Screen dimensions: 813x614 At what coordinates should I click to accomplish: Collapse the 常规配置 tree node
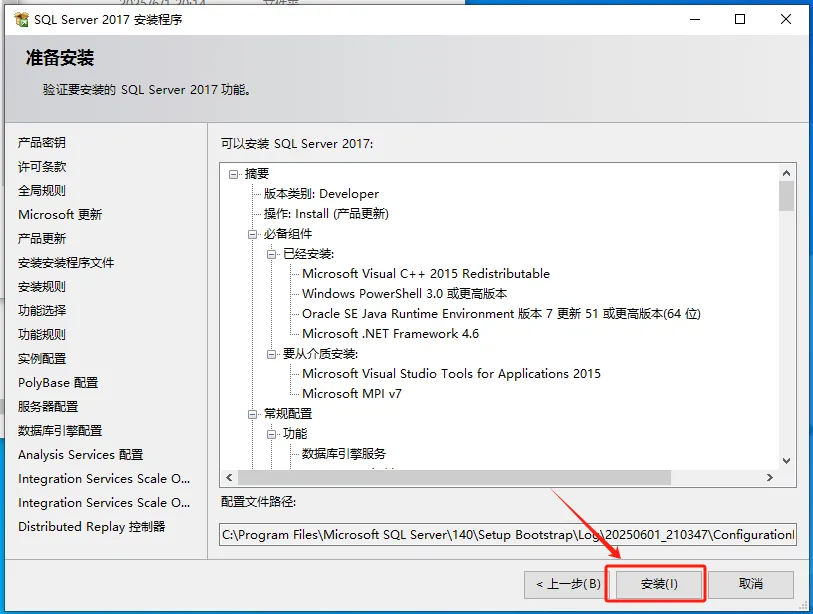253,414
